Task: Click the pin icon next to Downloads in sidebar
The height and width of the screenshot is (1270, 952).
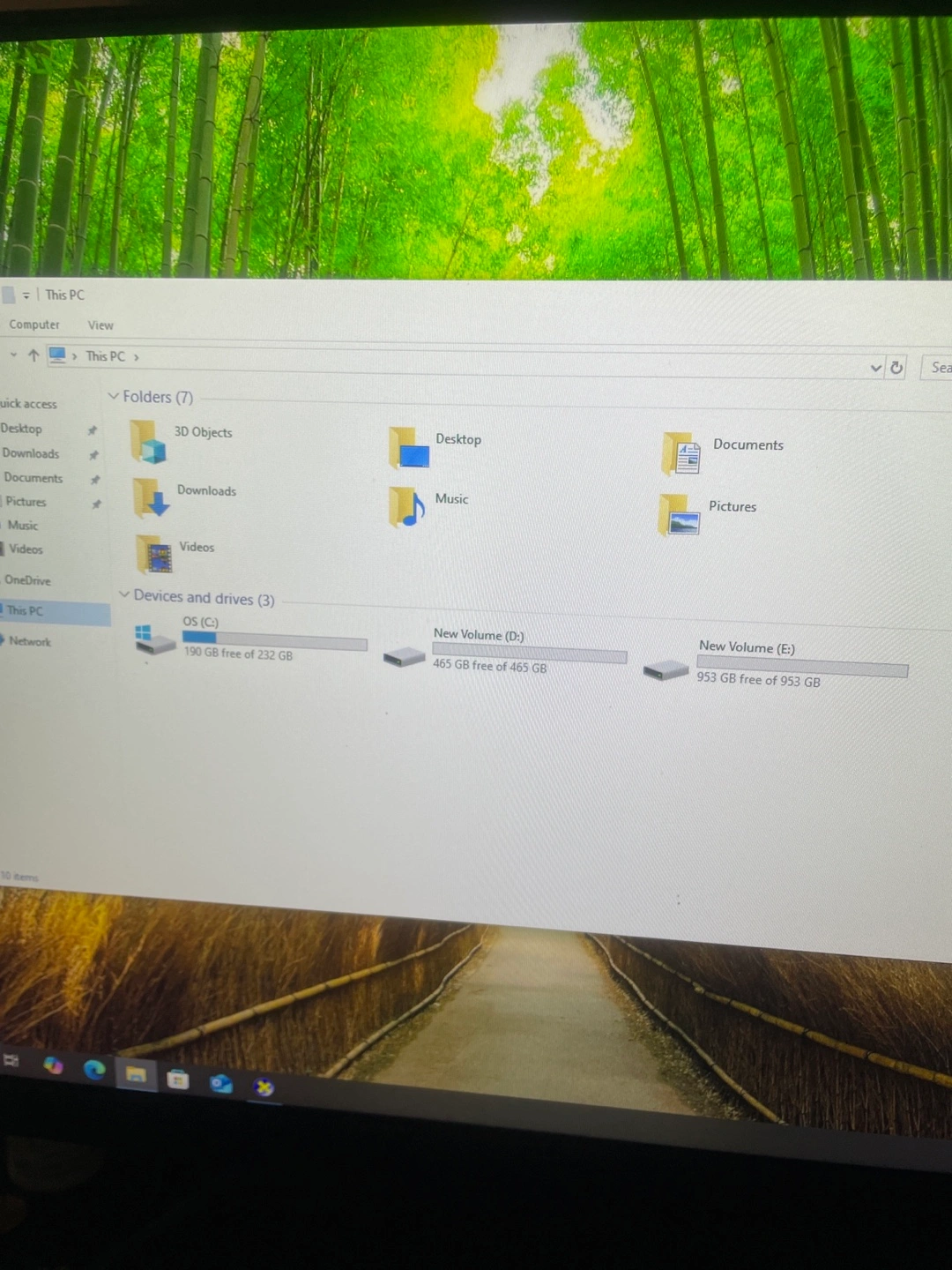Action: click(93, 455)
